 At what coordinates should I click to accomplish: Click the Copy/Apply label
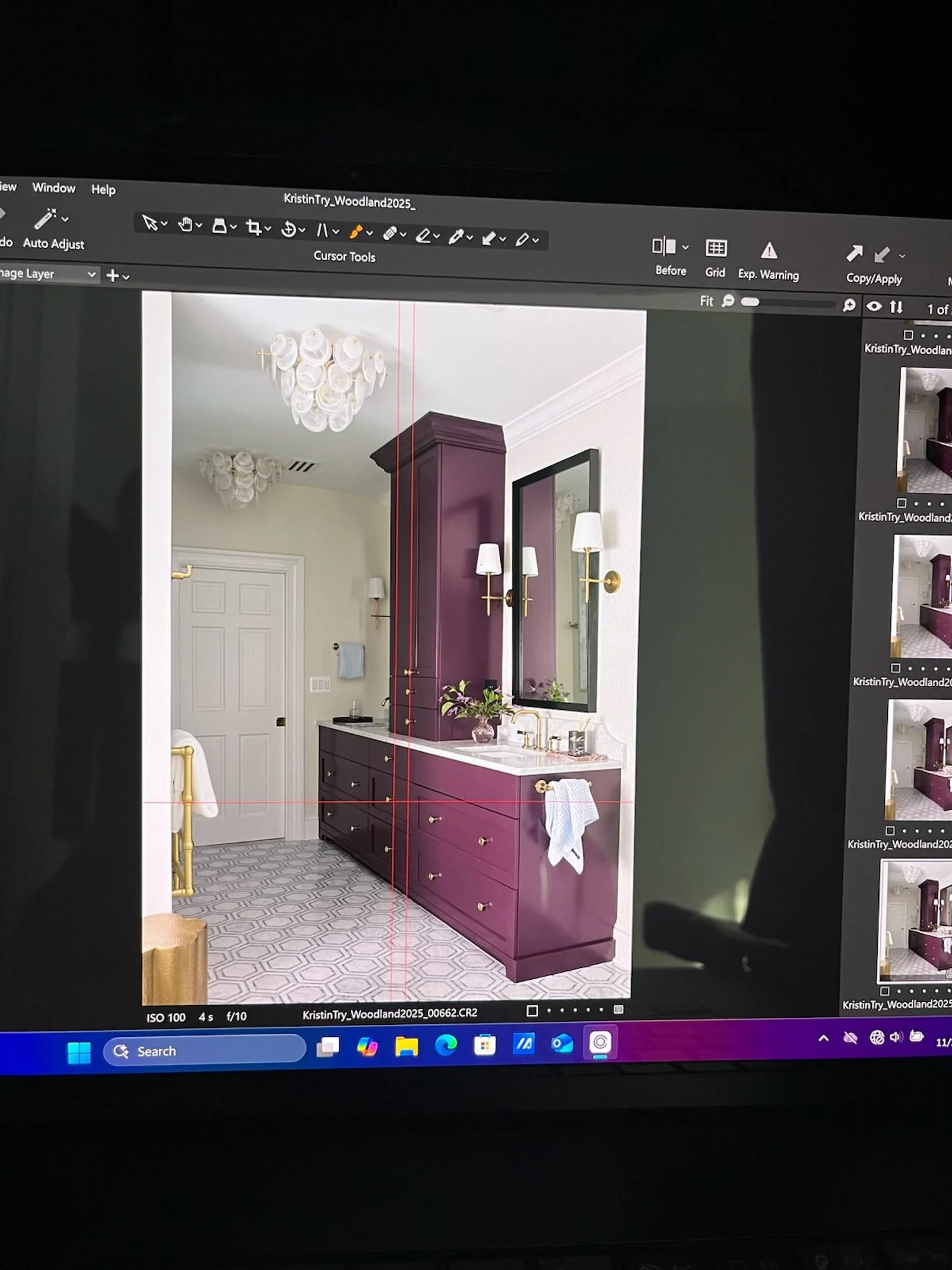tap(874, 279)
